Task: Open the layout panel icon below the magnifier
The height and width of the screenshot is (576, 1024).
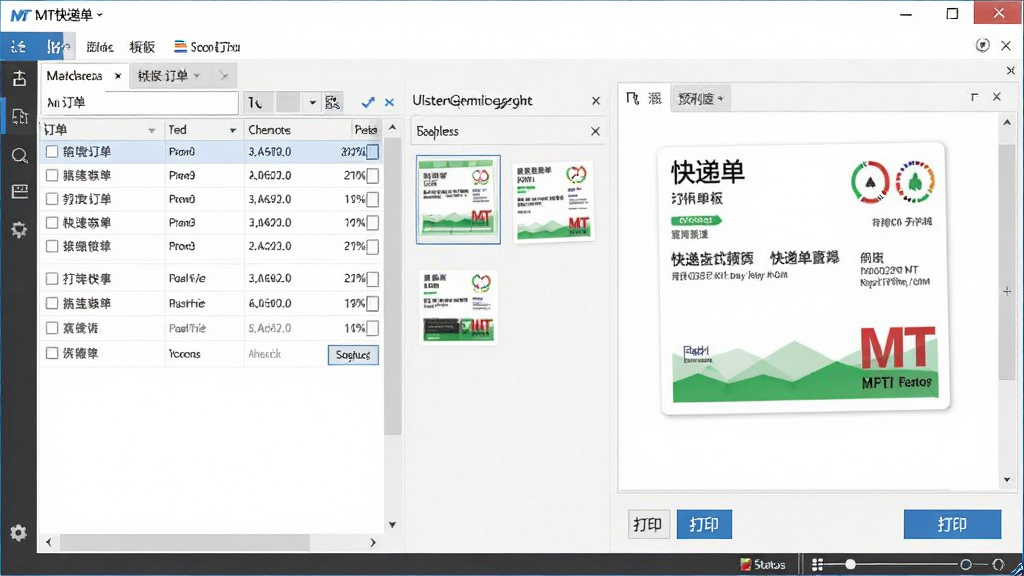Action: click(20, 192)
